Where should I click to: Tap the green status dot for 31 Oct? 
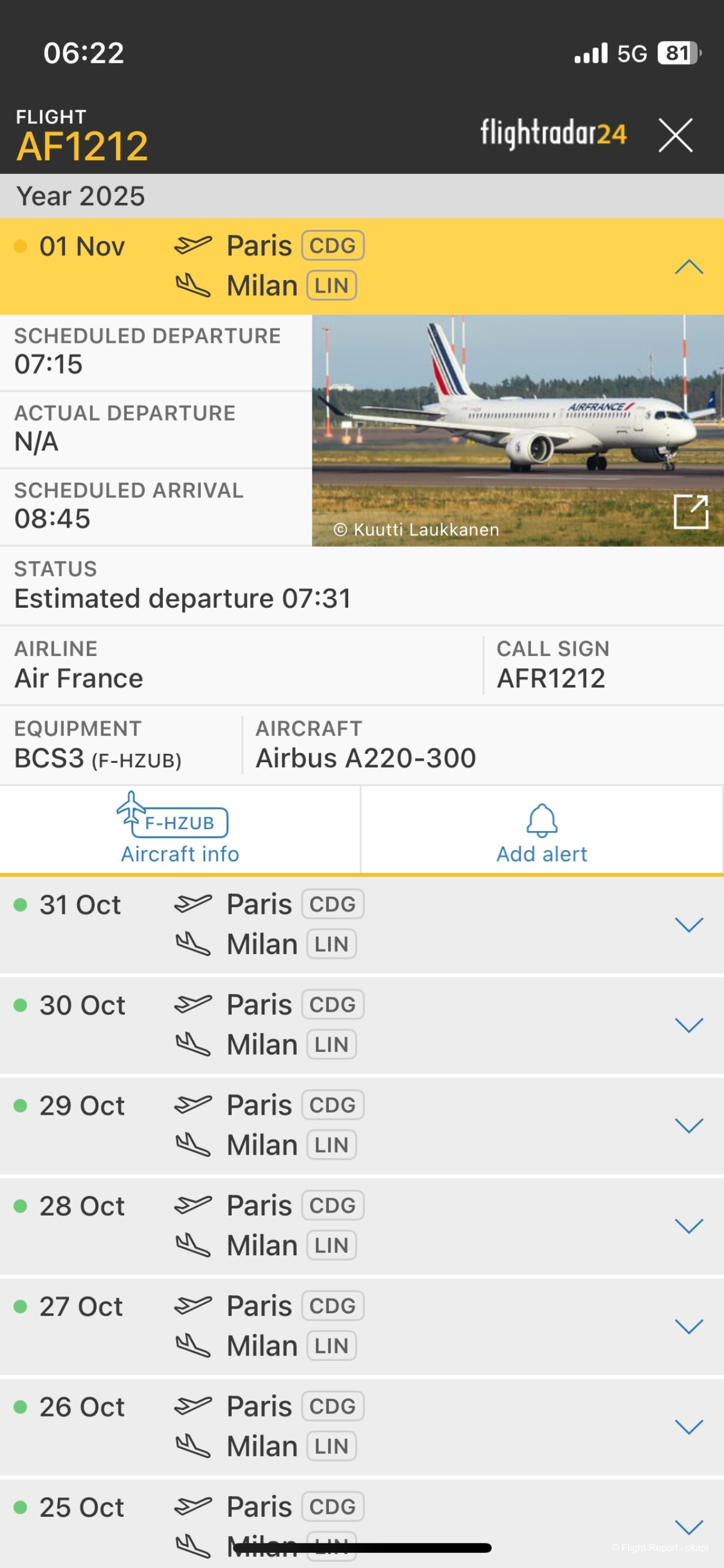(x=20, y=905)
